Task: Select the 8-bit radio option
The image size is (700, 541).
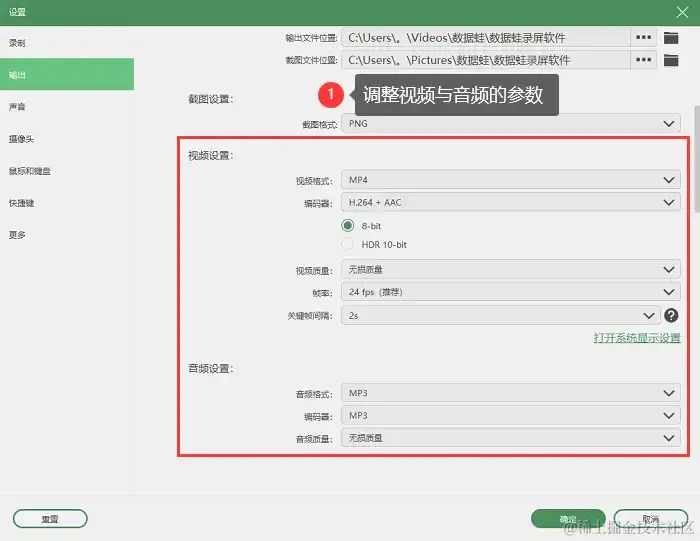Action: [348, 225]
